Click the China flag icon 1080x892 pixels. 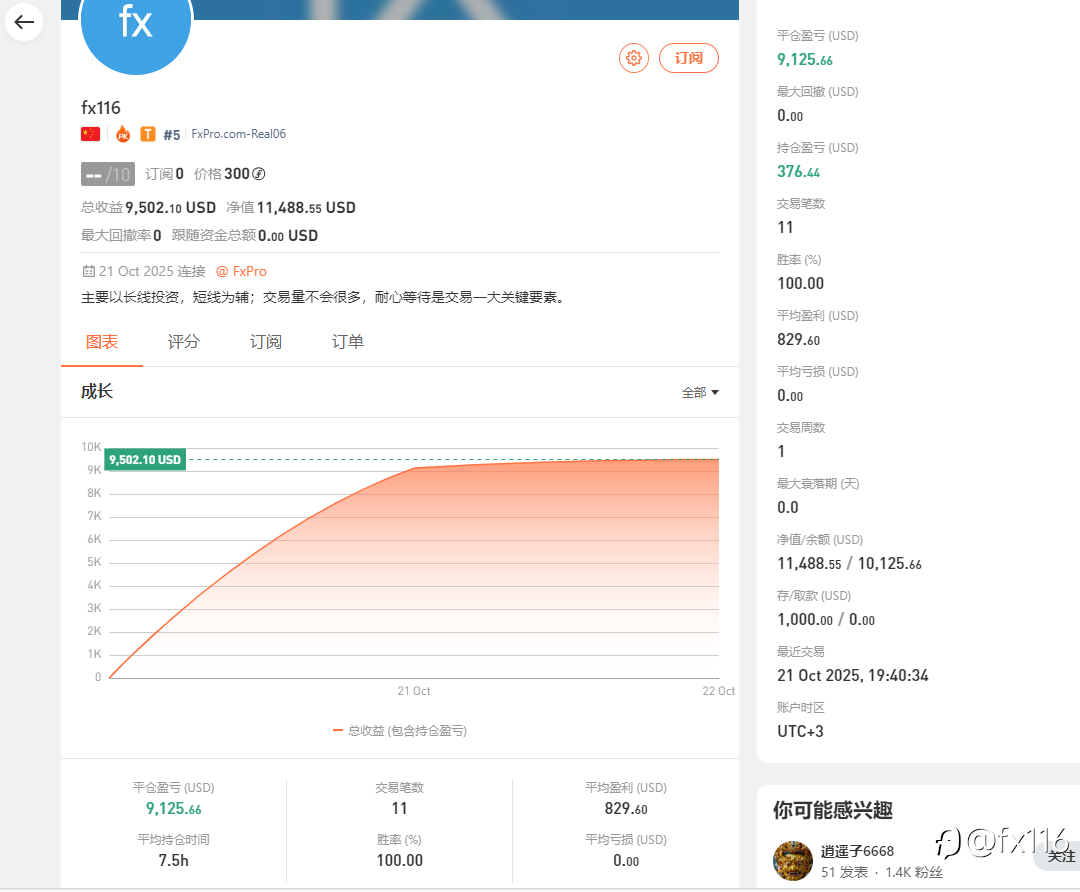90,134
